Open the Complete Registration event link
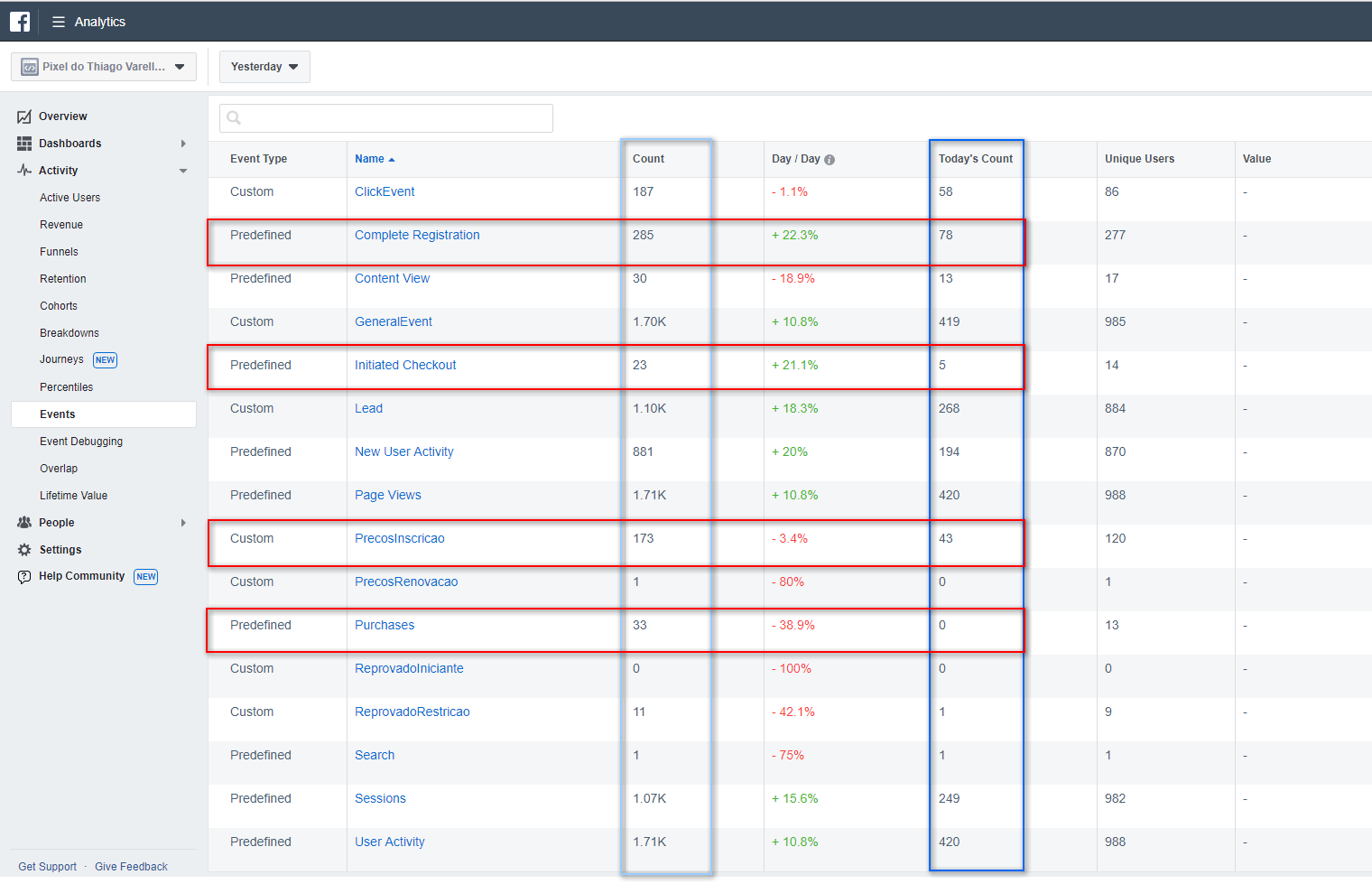This screenshot has width=1372, height=884. click(417, 235)
